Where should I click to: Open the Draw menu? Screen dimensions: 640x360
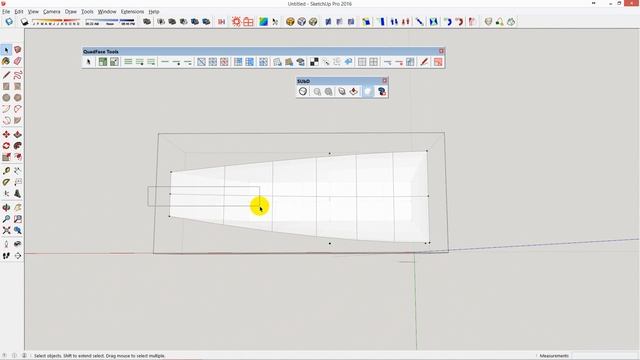(x=71, y=11)
